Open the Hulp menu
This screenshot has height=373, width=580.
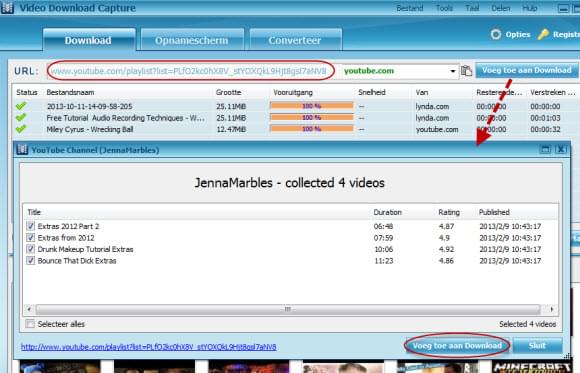click(530, 8)
